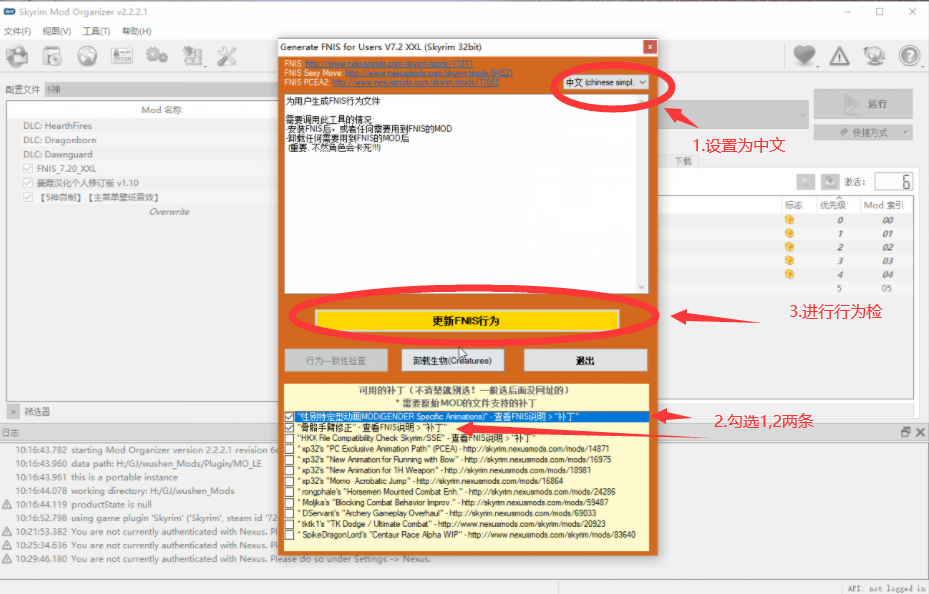
Task: Open the 视图(V) menu
Action: point(56,31)
